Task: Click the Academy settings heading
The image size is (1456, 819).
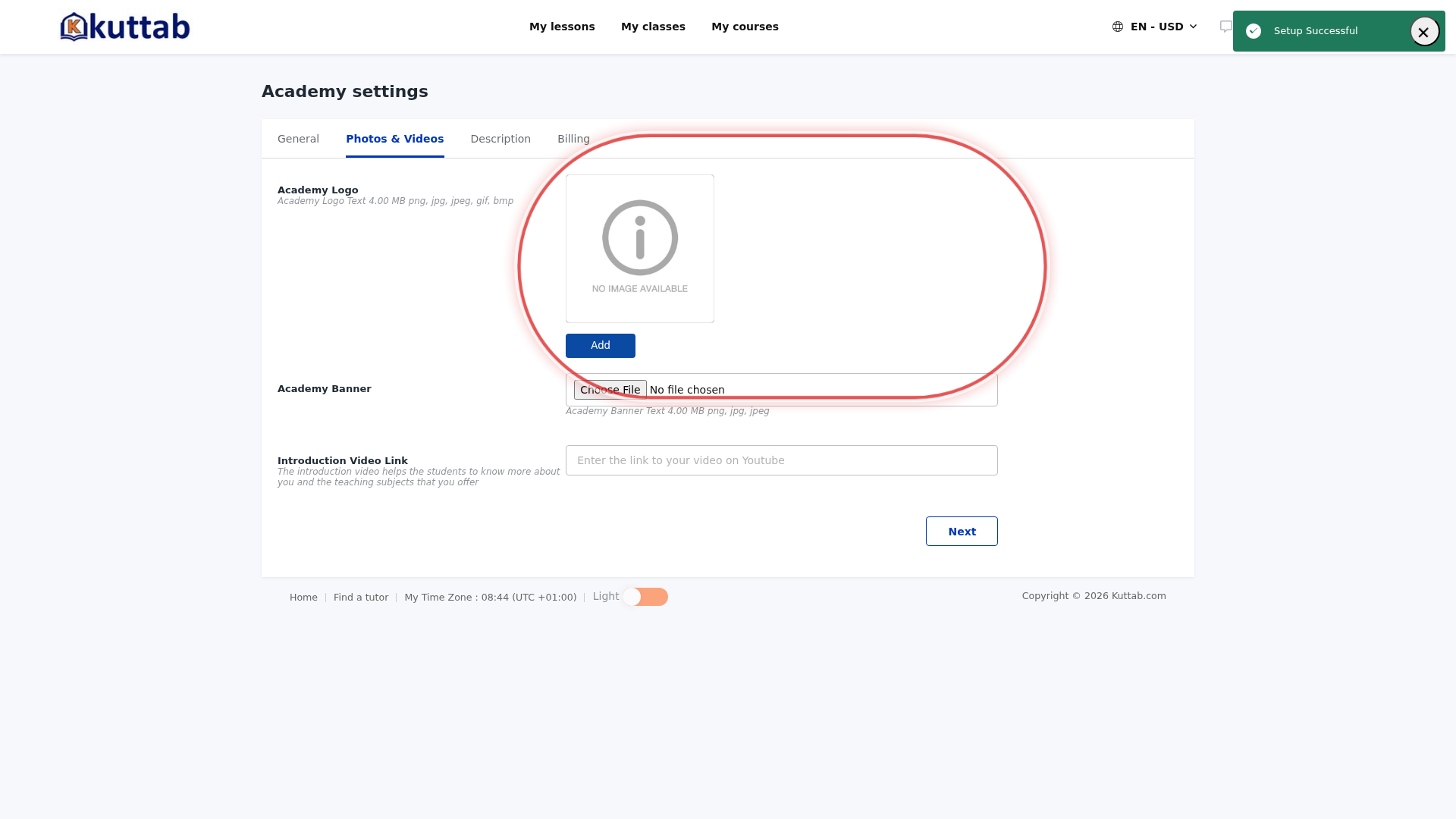Action: (x=345, y=92)
